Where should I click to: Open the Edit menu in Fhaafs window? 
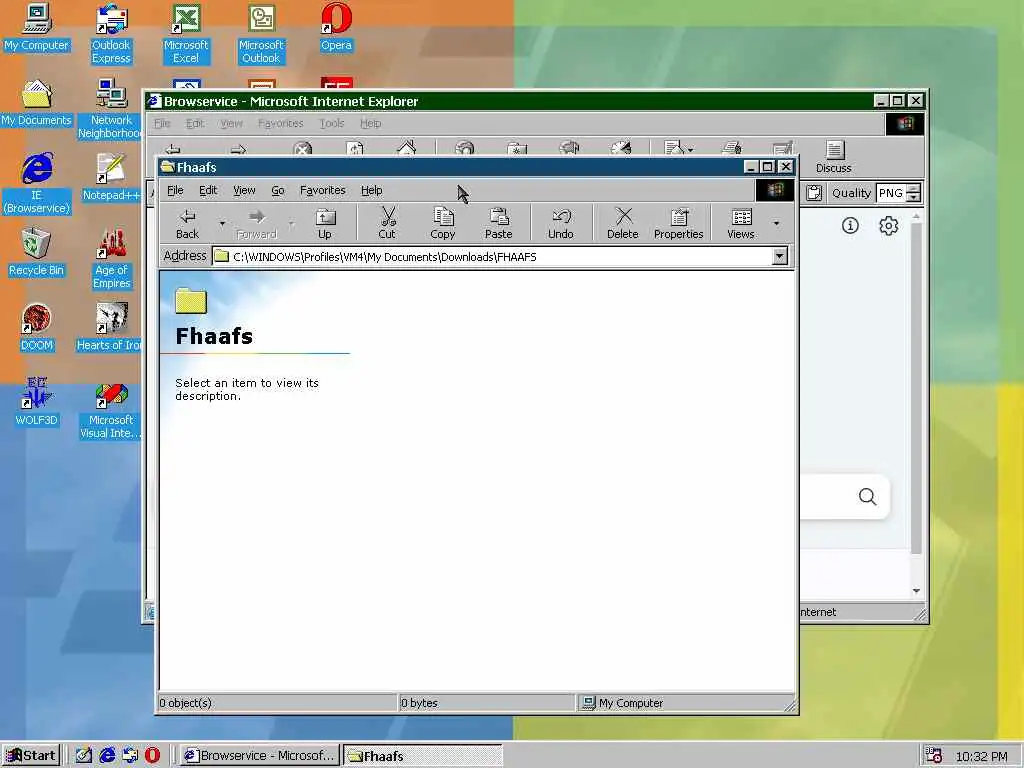[x=208, y=191]
